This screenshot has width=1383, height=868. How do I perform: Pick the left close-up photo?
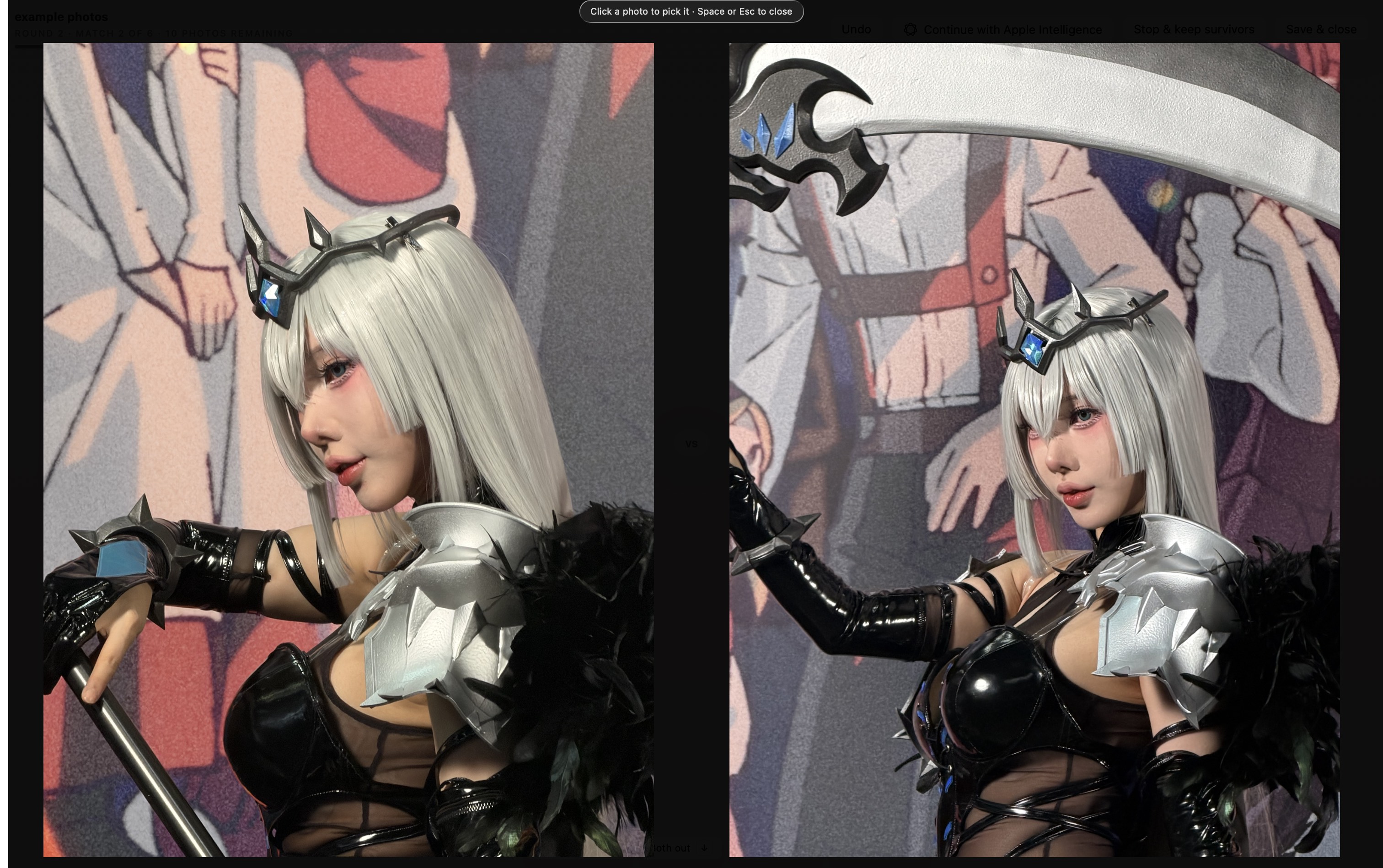(348, 450)
